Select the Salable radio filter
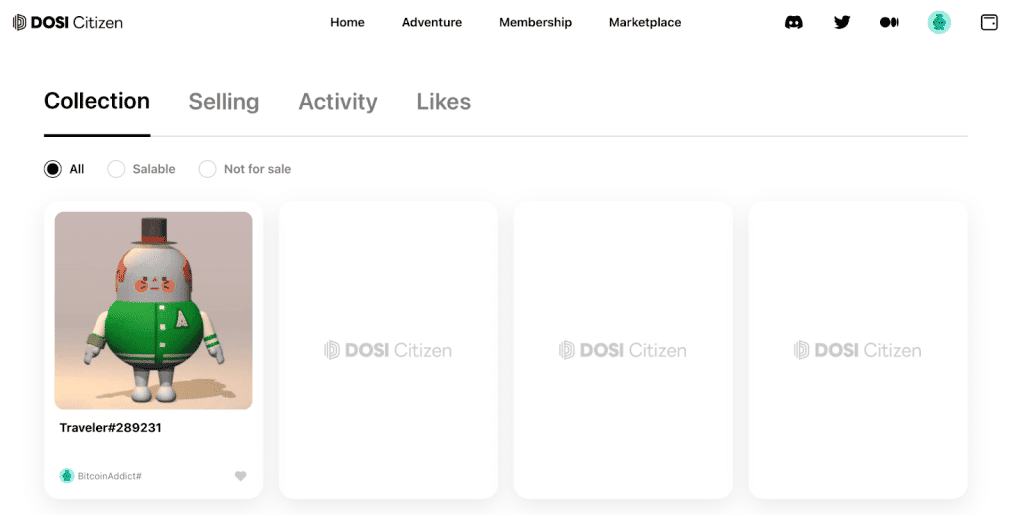 point(116,169)
